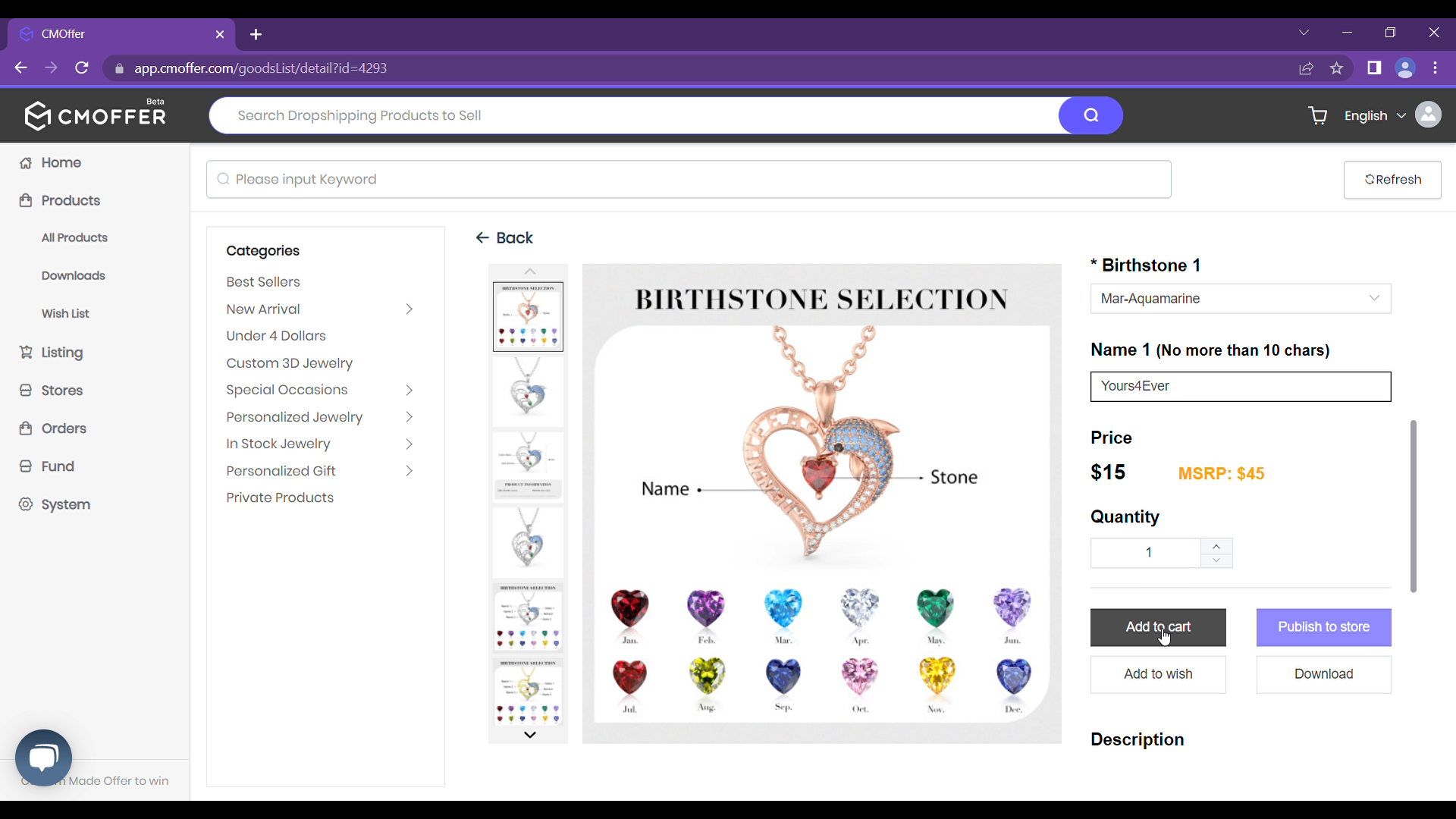Click the quantity increment stepper up arrow
This screenshot has height=819, width=1456.
1217,545
